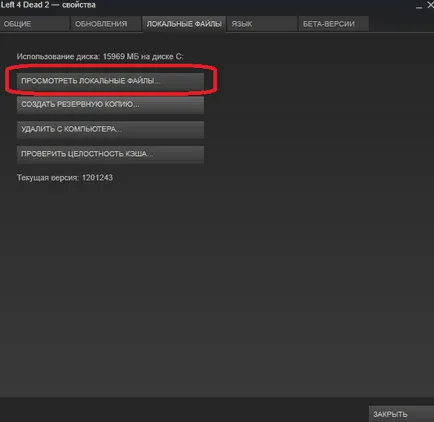Select the ЛОКАЛЬНЫЕ ФАЙЛЫ tab
This screenshot has height=422, width=434.
(184, 24)
